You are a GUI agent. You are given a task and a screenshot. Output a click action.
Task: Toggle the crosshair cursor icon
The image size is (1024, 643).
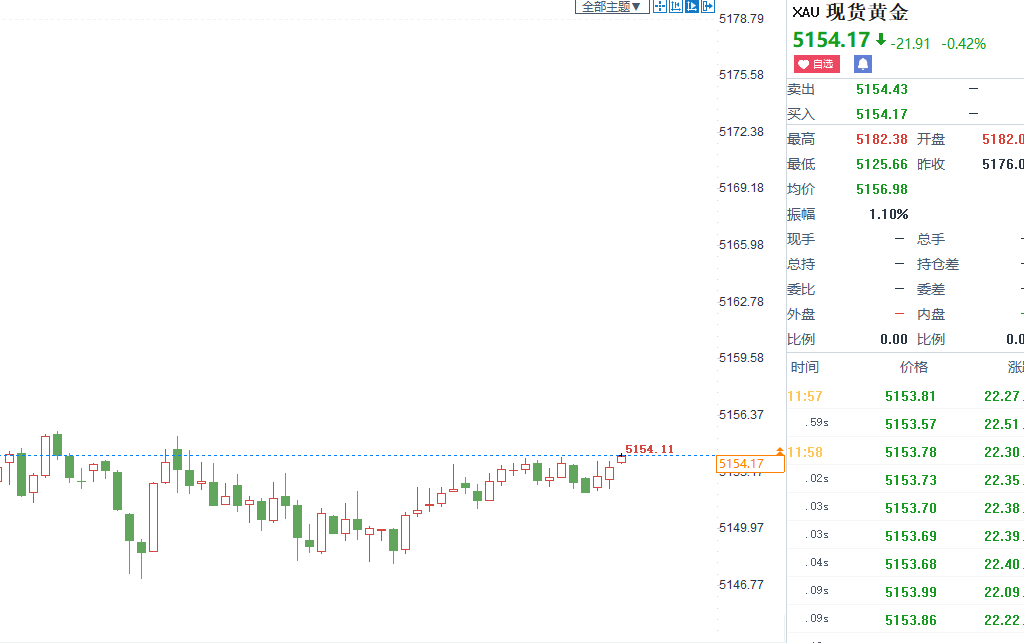click(x=660, y=7)
